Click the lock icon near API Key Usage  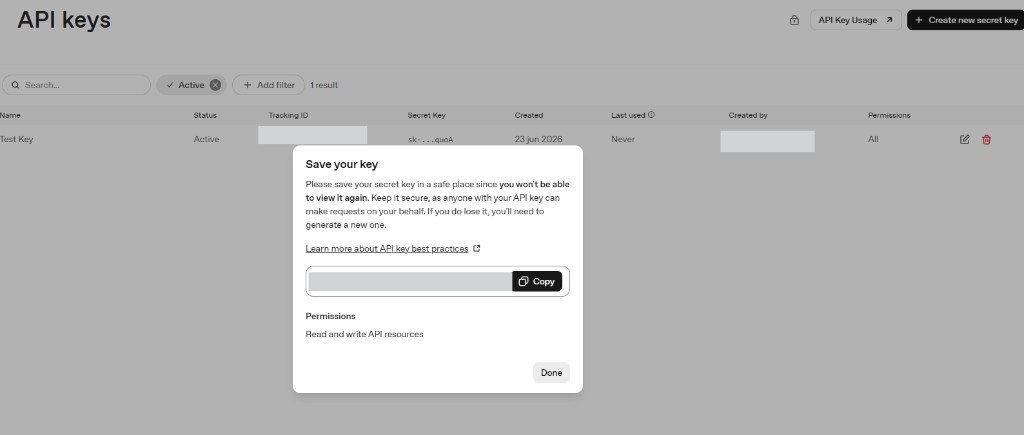point(794,20)
